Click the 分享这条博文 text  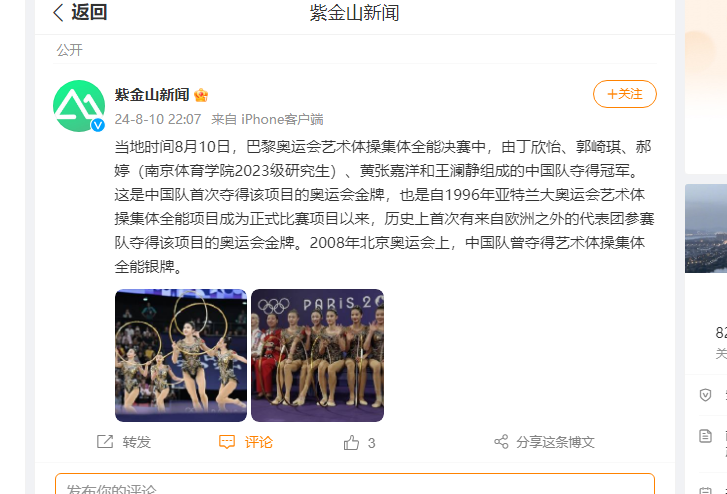click(x=555, y=442)
